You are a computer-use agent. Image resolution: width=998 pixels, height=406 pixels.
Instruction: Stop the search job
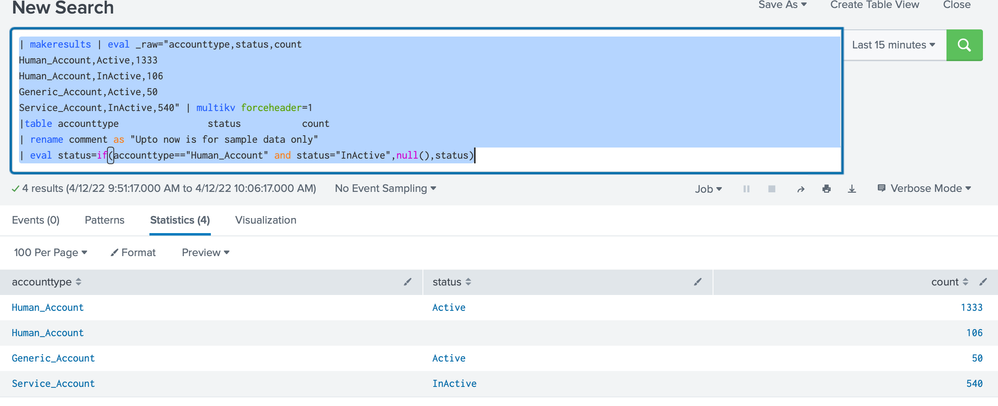tap(774, 189)
